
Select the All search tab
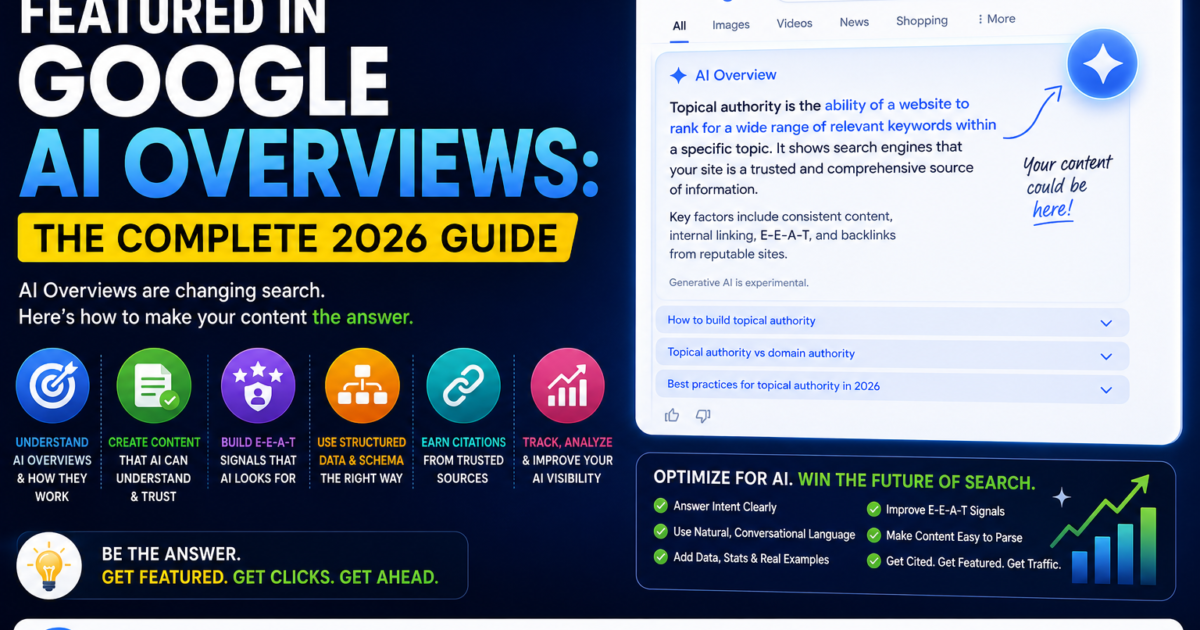pos(679,26)
